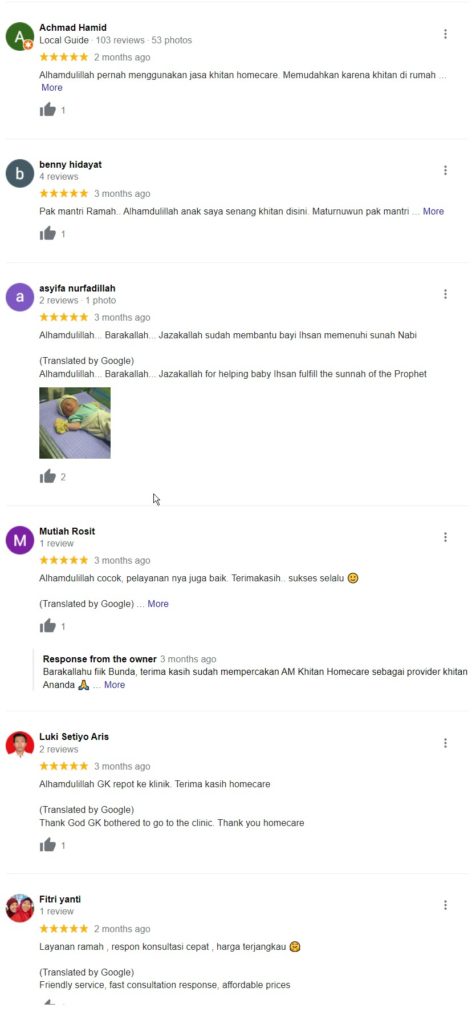The height and width of the screenshot is (1024, 476).
Task: Open the baby photo attached to asyifa's review
Action: [75, 423]
